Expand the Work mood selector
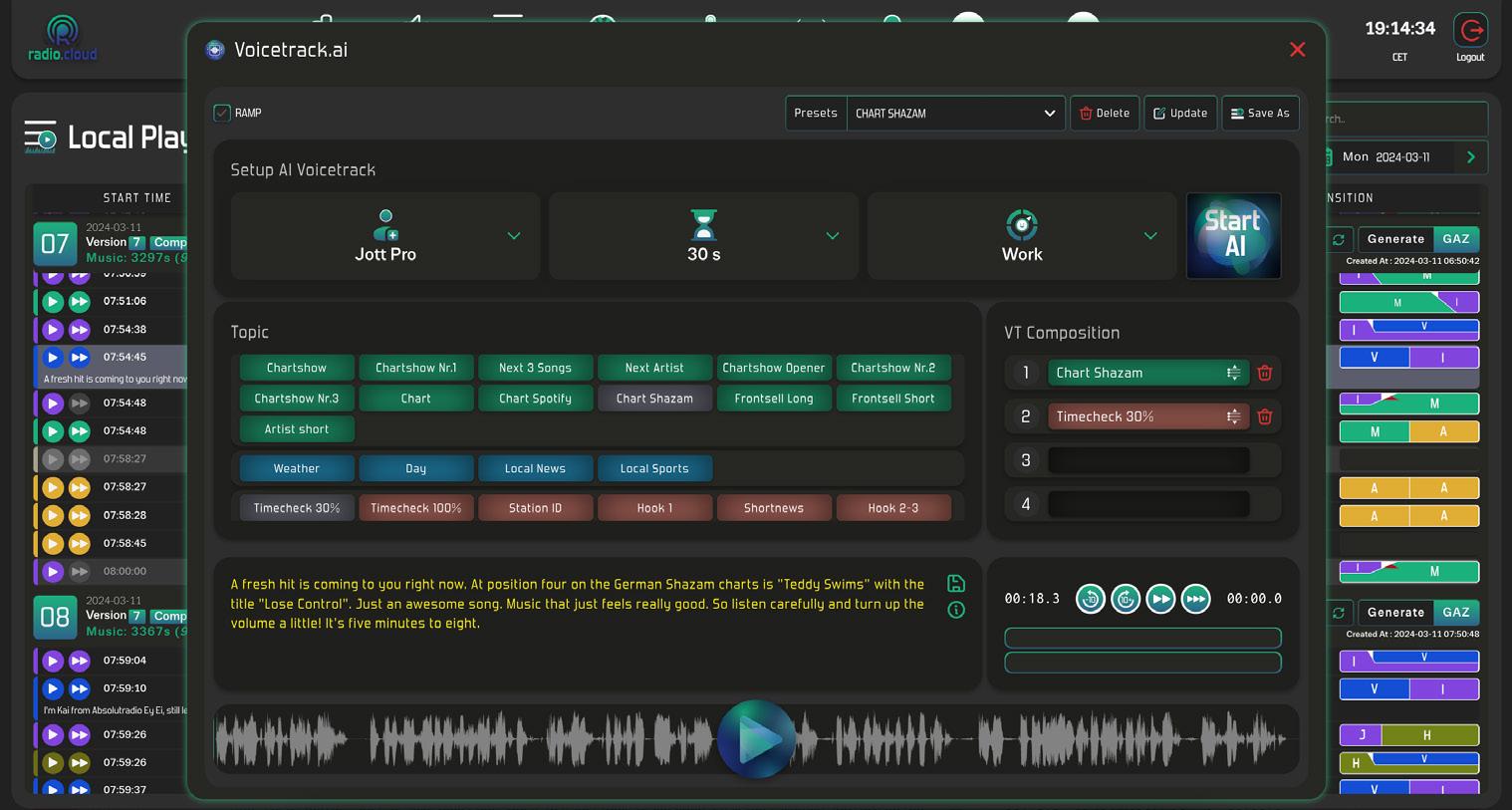Screen dimensions: 1512x810 tap(1022, 236)
